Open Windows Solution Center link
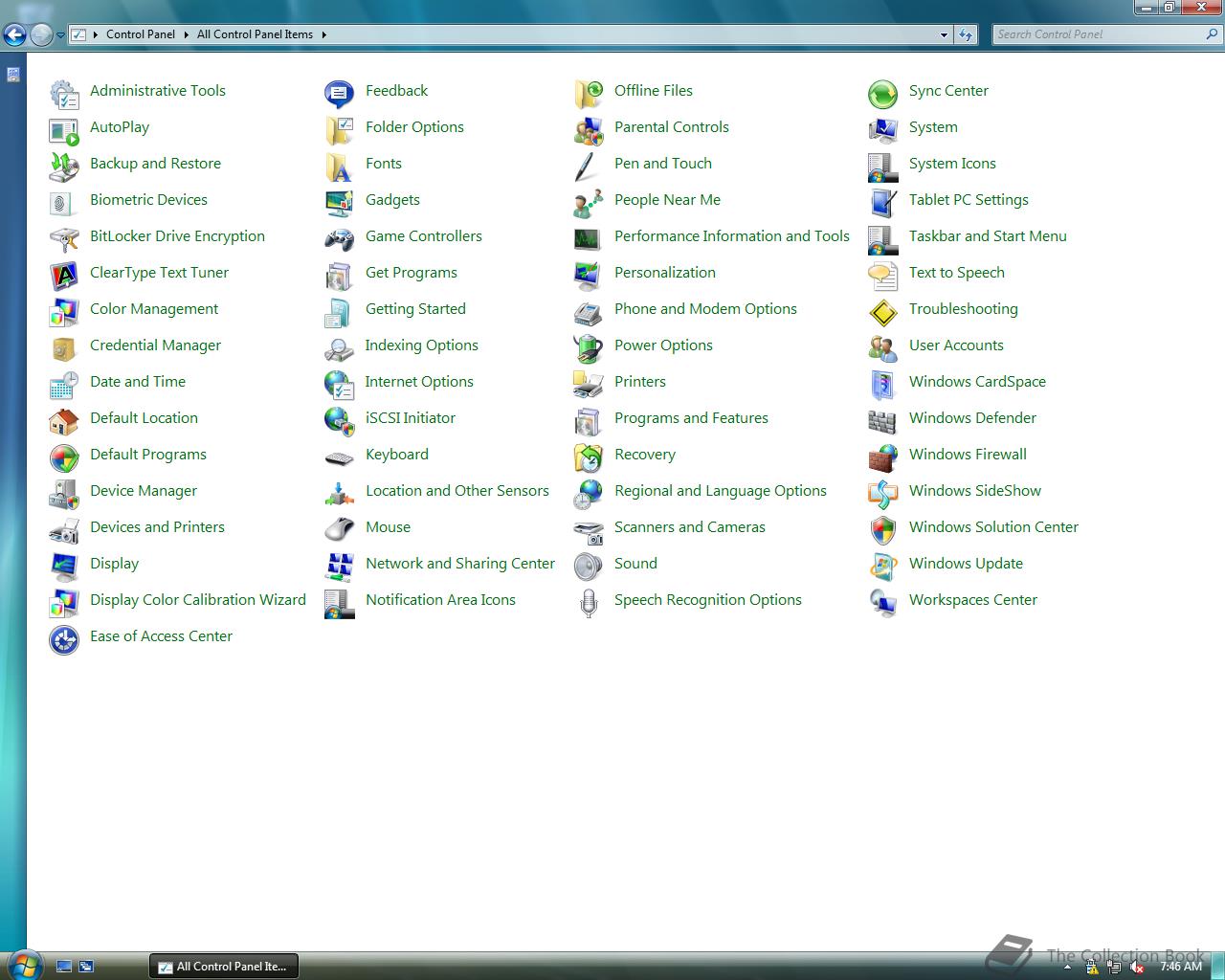This screenshot has height=980, width=1225. tap(993, 526)
